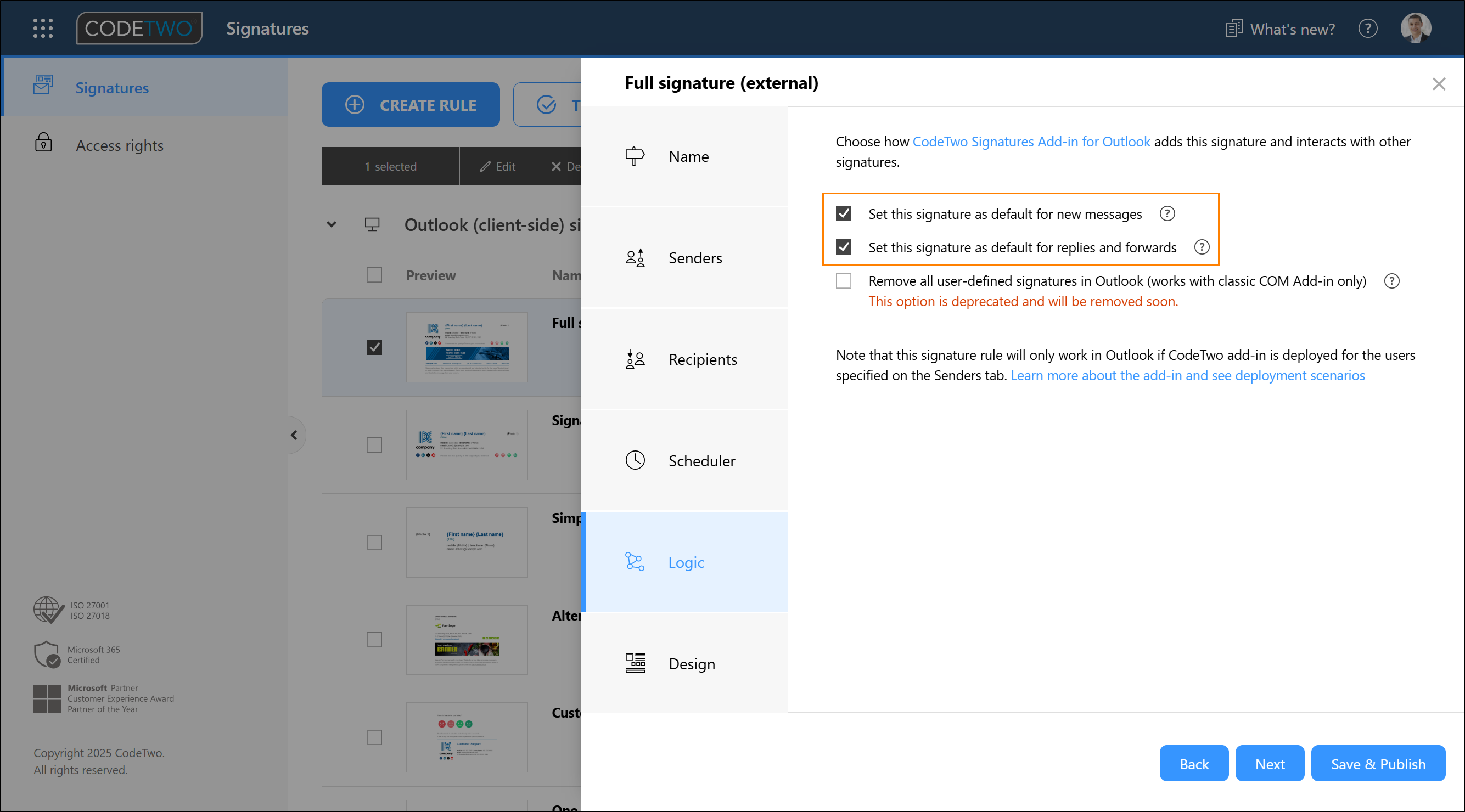Click Save & Publish
Image resolution: width=1465 pixels, height=812 pixels.
coord(1378,763)
